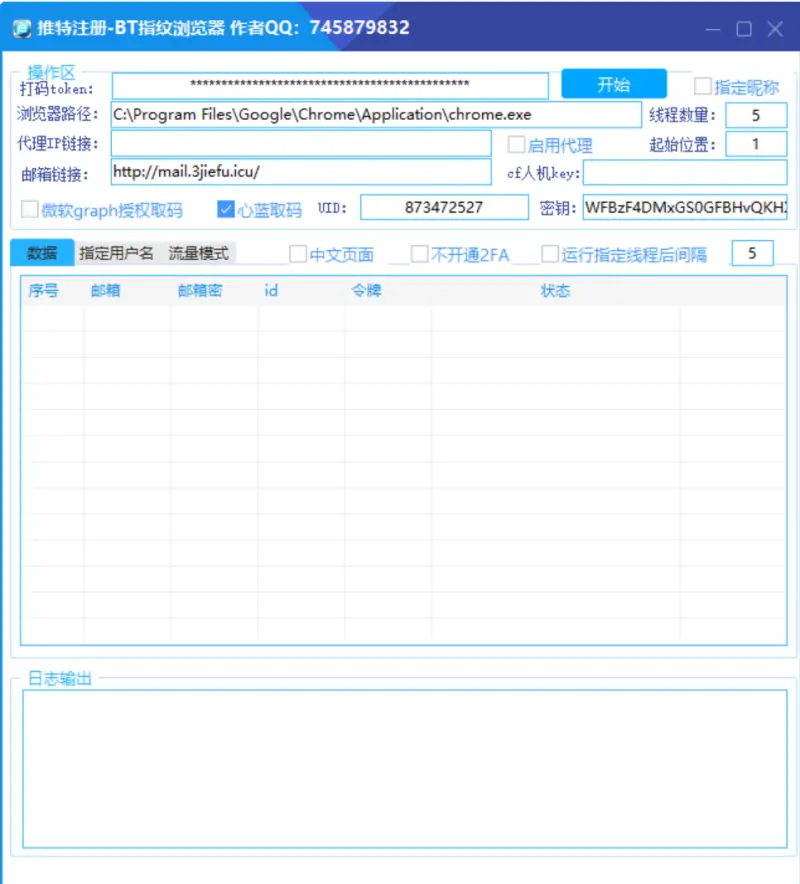Viewport: 800px width, 884px height.
Task: Tick the 不开通2FA checkbox
Action: pyautogui.click(x=420, y=254)
